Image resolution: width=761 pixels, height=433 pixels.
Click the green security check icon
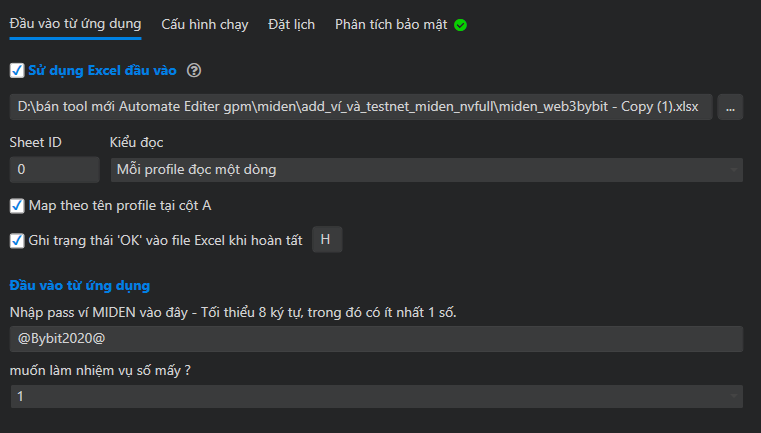pyautogui.click(x=461, y=24)
